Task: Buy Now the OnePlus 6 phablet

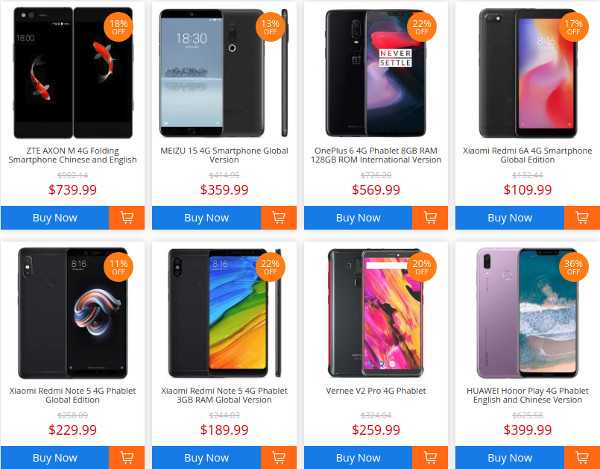Action: [358, 218]
